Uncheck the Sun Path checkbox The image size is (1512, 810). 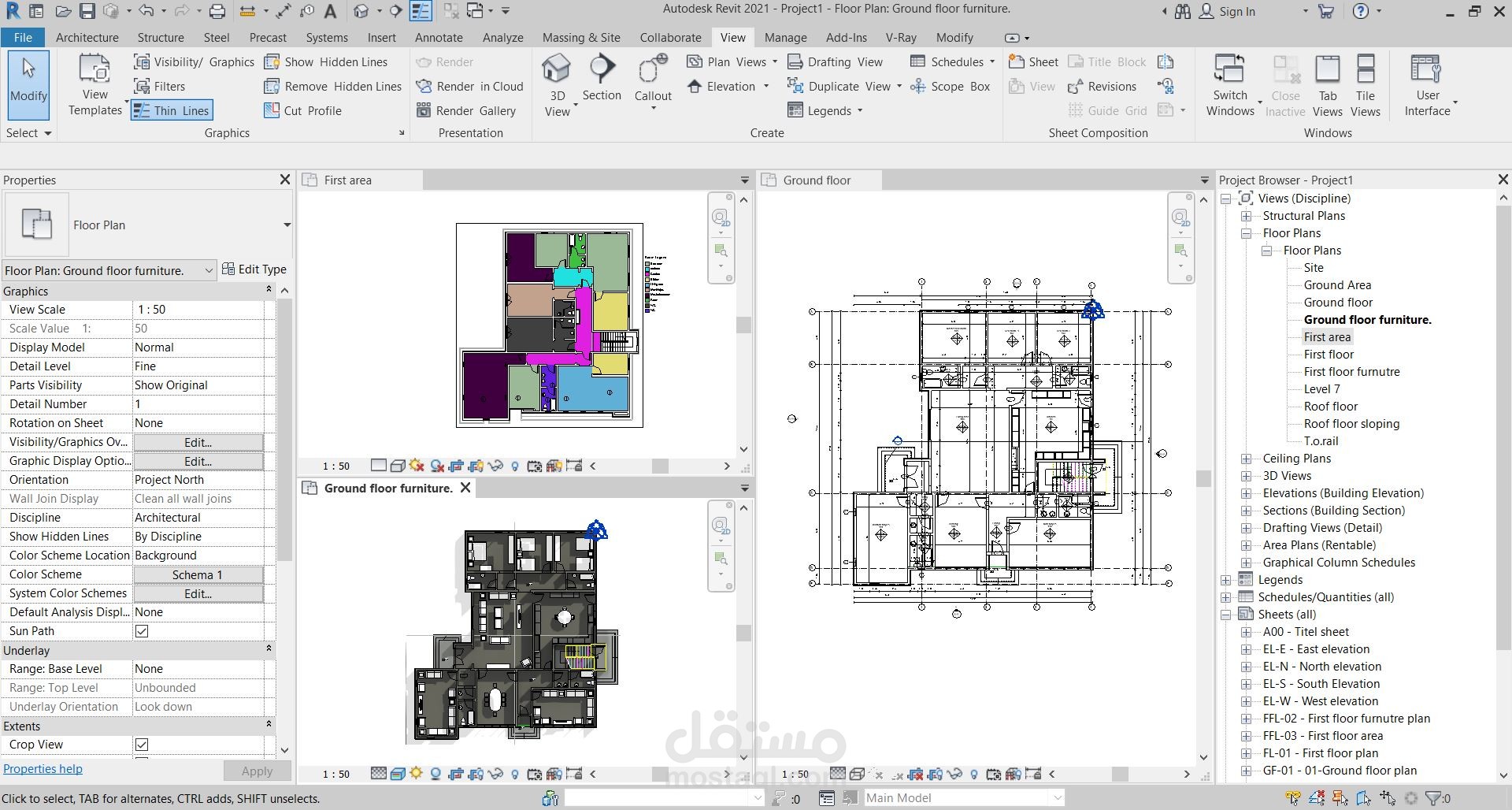(x=142, y=631)
